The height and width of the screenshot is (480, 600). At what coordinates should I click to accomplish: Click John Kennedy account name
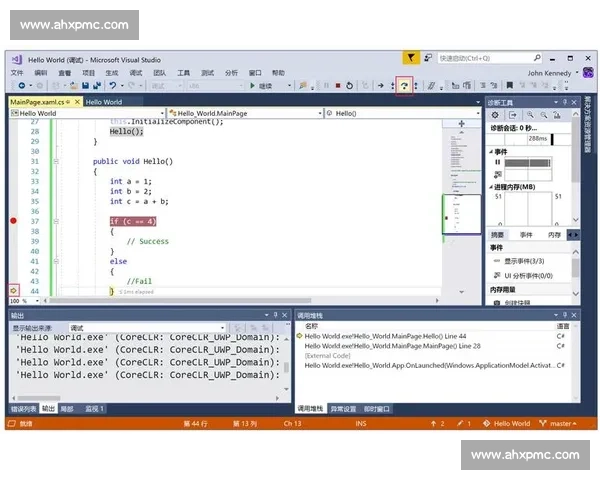pos(549,73)
